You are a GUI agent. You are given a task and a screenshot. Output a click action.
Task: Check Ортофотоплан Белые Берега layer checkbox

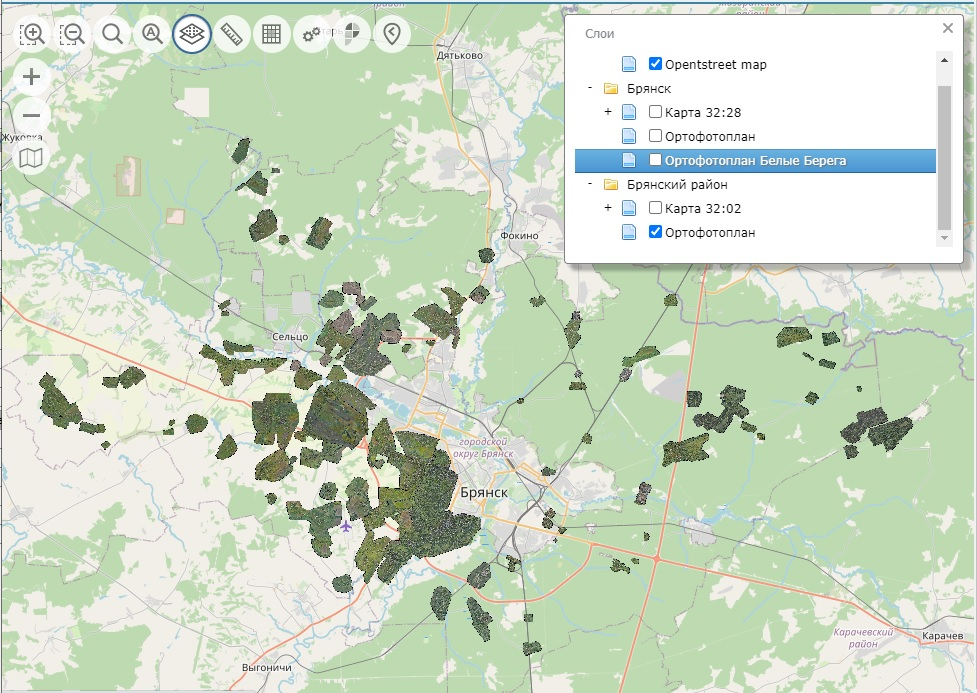tap(655, 160)
